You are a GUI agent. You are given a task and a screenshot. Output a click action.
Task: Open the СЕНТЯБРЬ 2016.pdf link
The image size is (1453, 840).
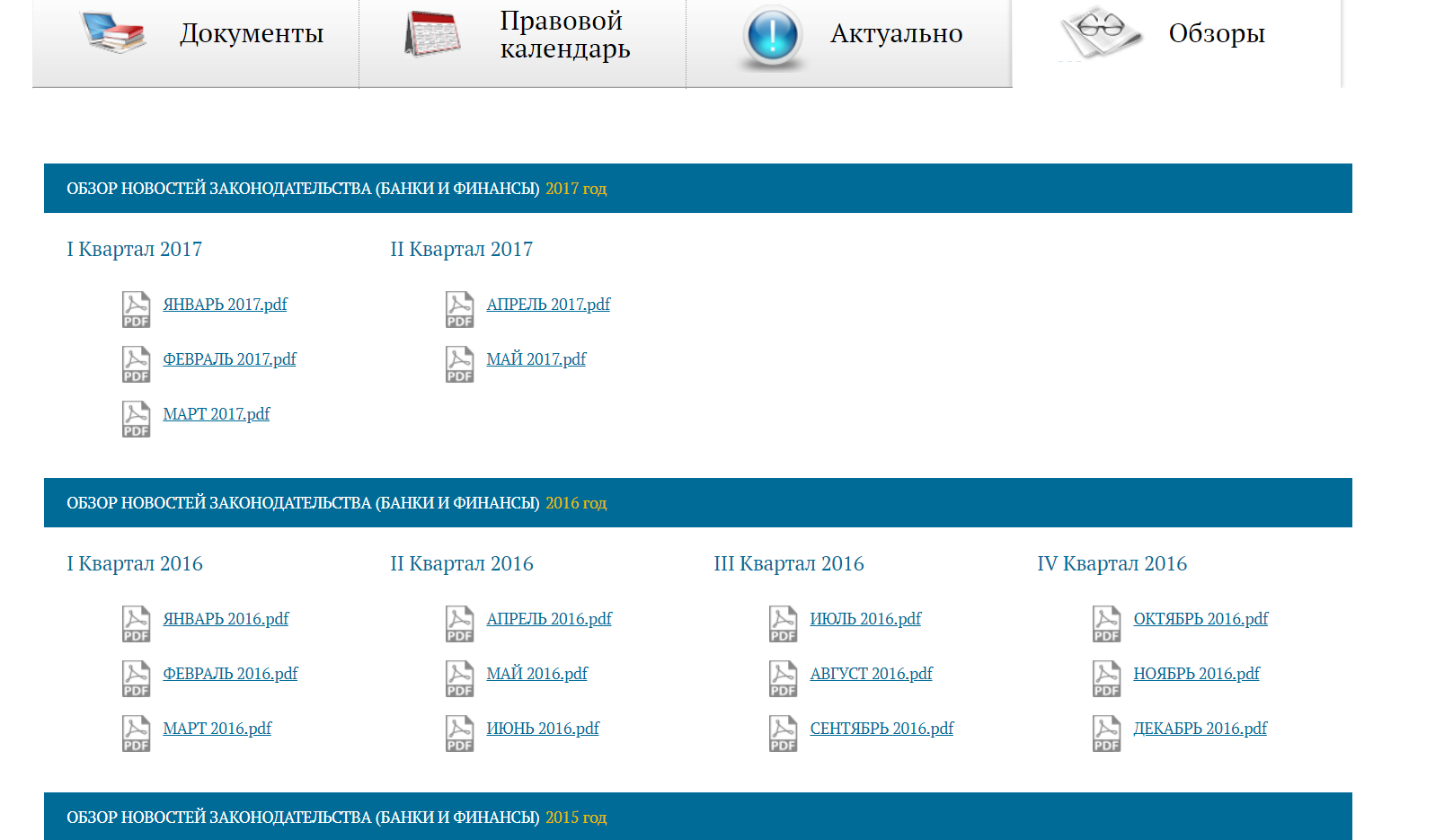(882, 729)
